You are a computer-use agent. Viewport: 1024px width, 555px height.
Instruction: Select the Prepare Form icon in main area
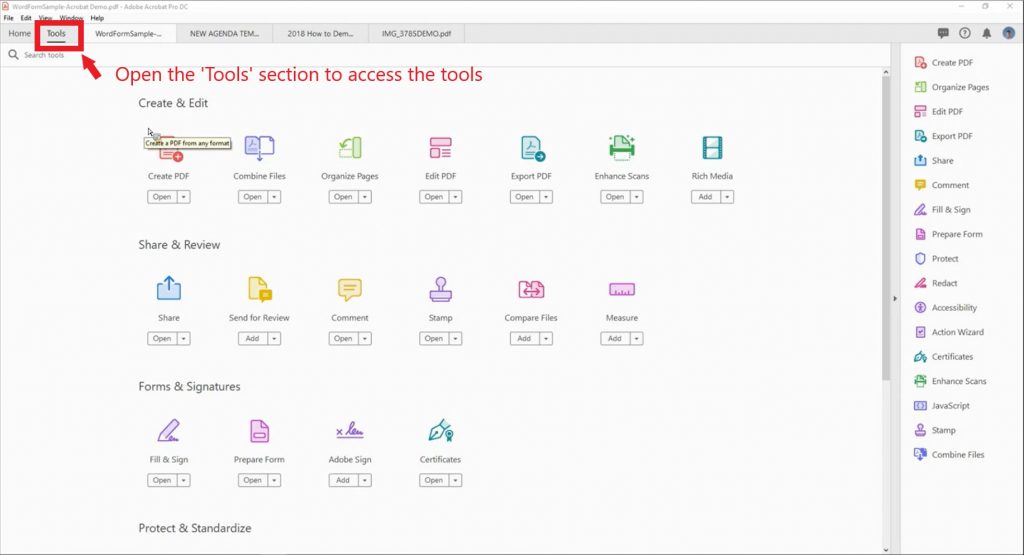(x=259, y=431)
